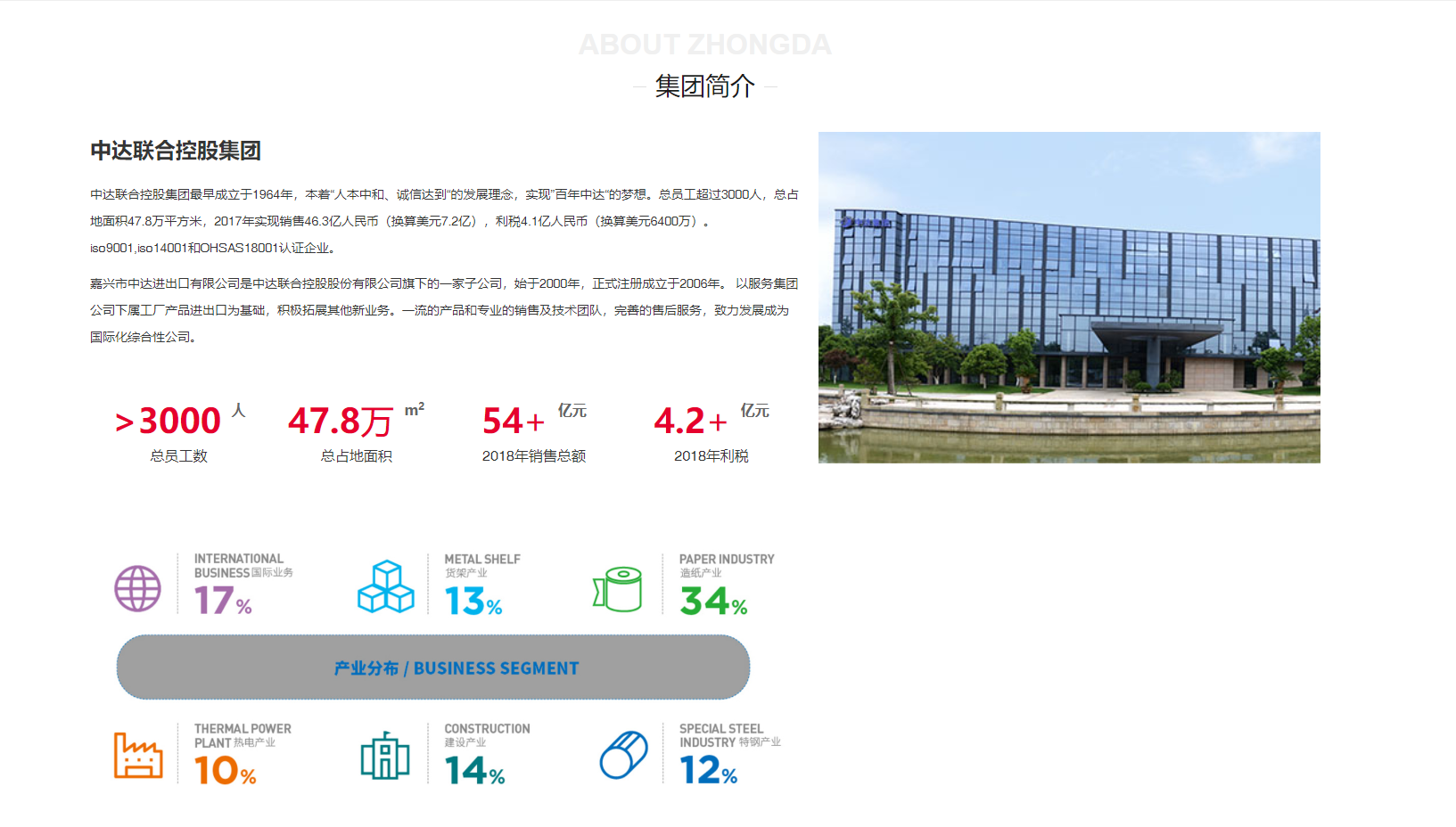This screenshot has width=1456, height=827.
Task: Click the 17% International Business figure
Action: point(220,602)
